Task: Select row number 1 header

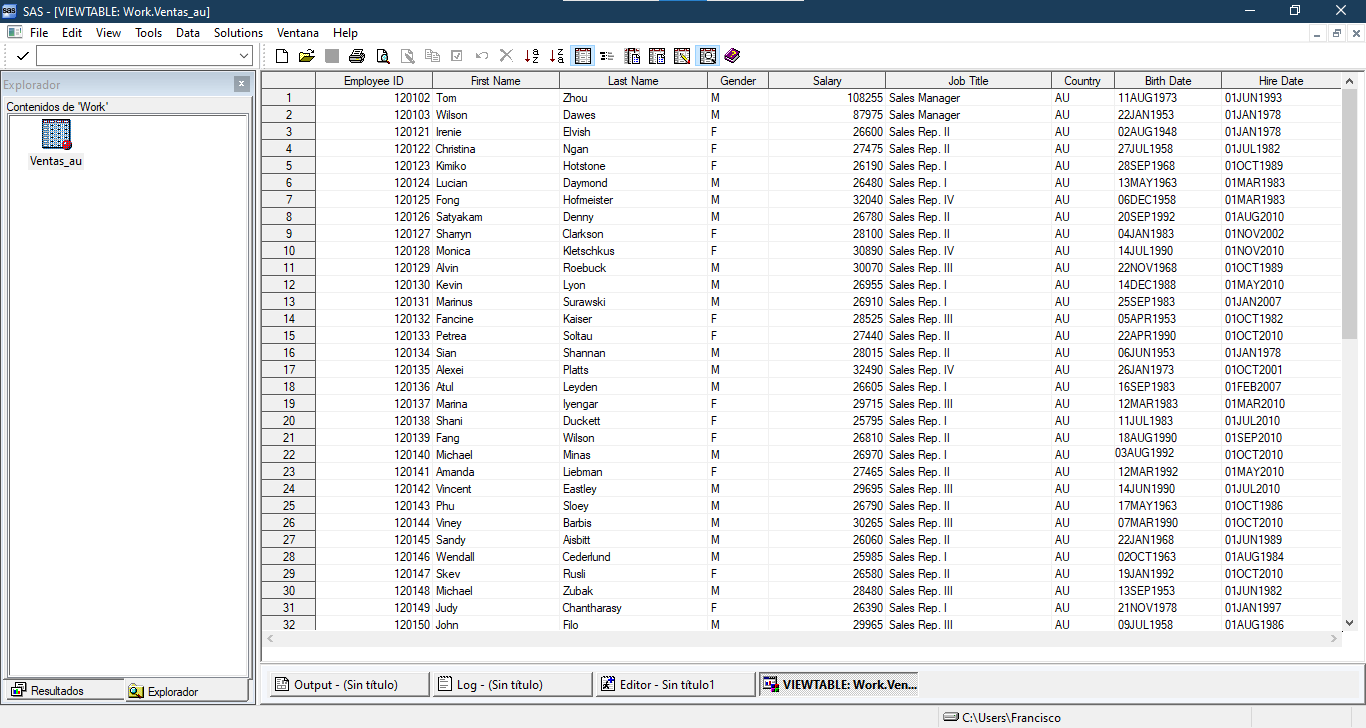Action: (x=289, y=98)
